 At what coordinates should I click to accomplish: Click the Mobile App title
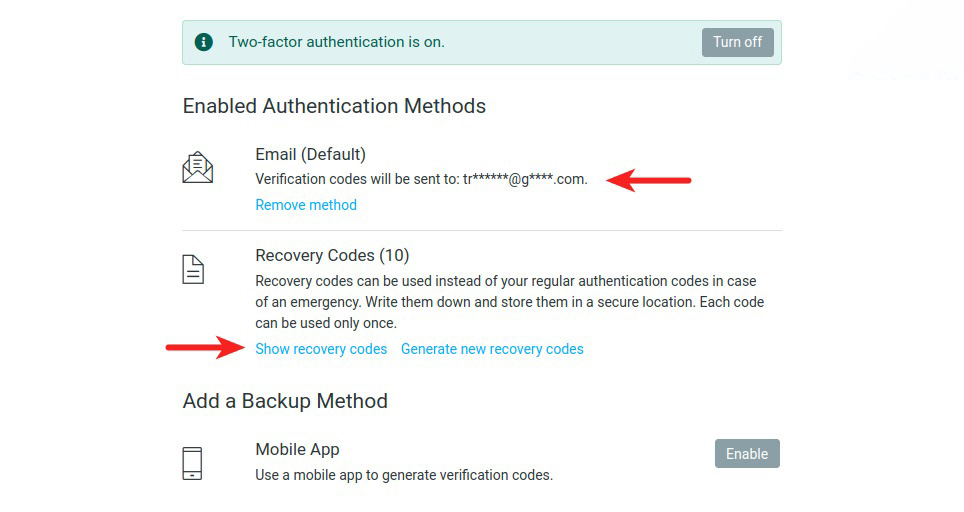(x=297, y=450)
